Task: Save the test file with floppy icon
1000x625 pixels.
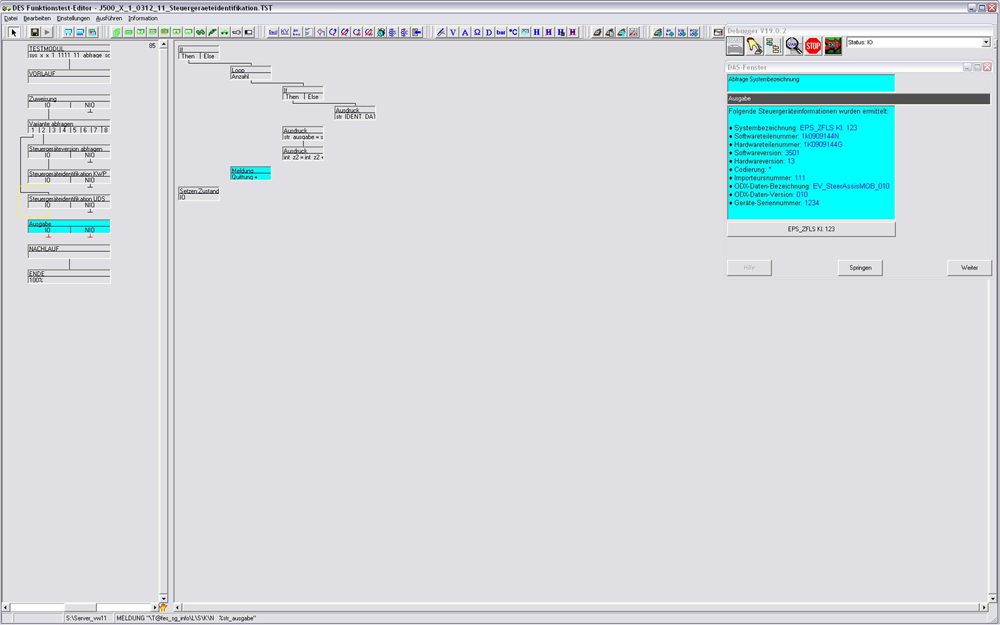Action: [34, 32]
